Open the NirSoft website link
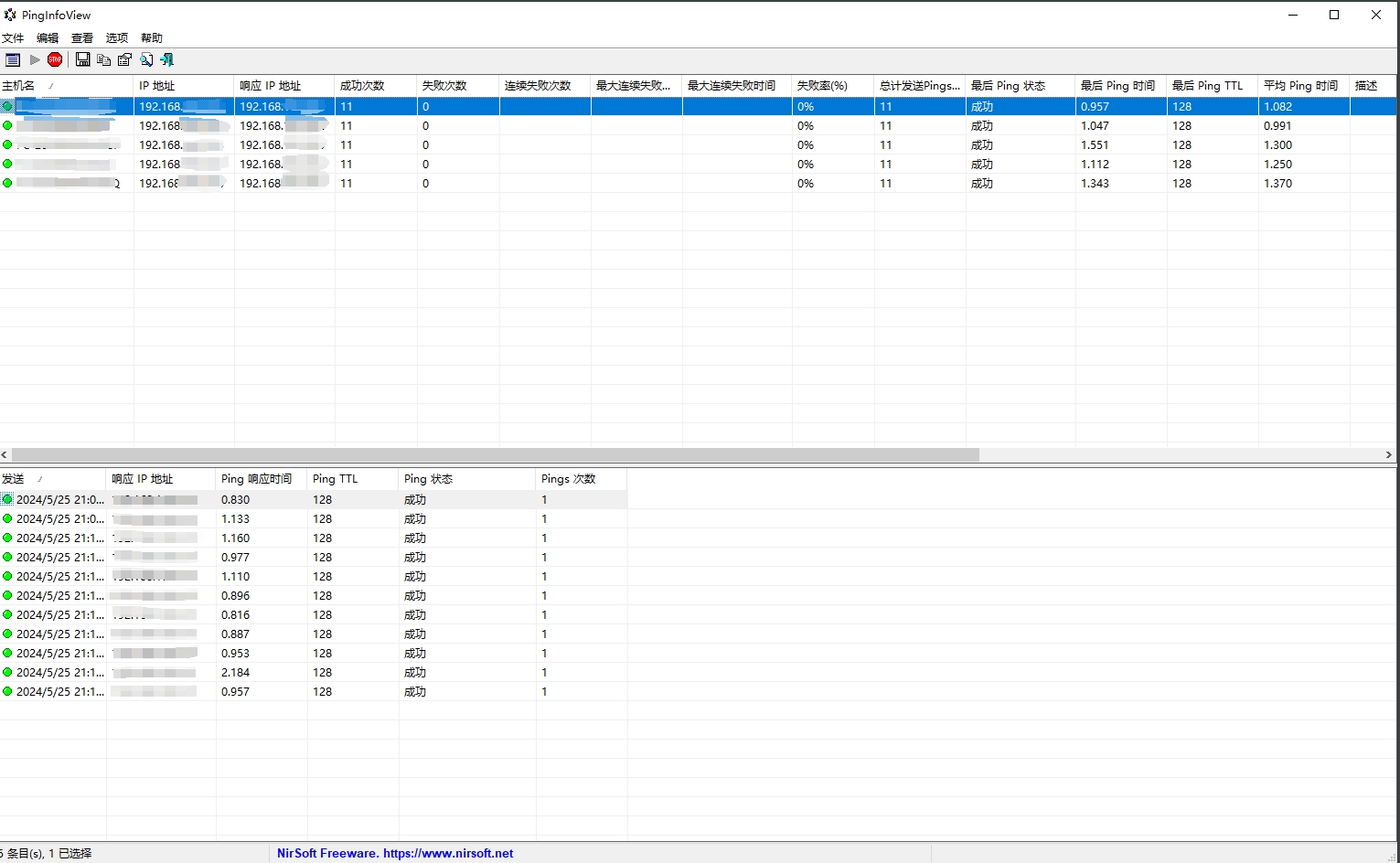1400x863 pixels. click(x=395, y=853)
